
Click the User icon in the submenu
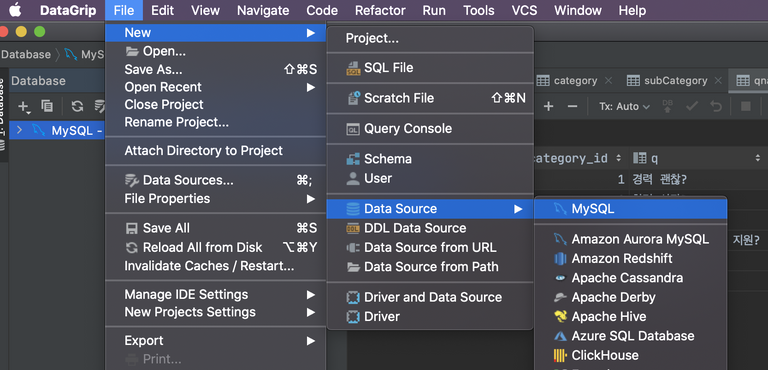pos(353,178)
